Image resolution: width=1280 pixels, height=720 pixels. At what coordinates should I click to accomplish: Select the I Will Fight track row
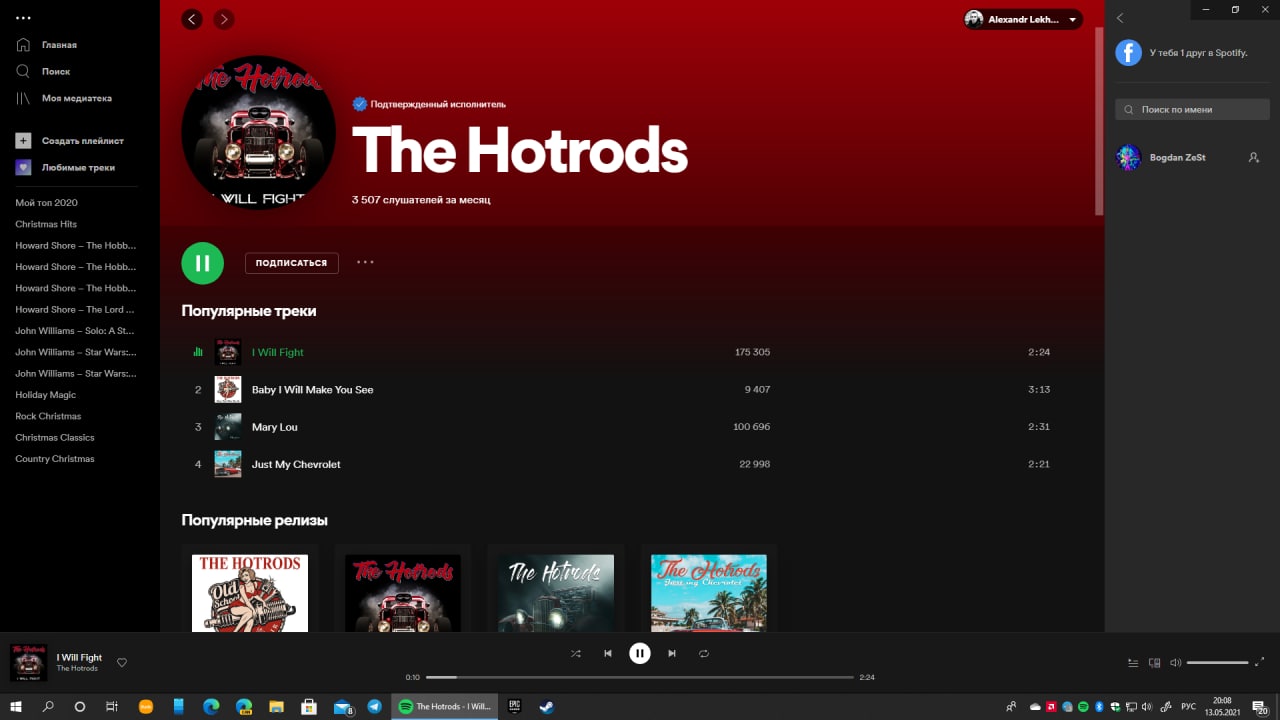(622, 352)
